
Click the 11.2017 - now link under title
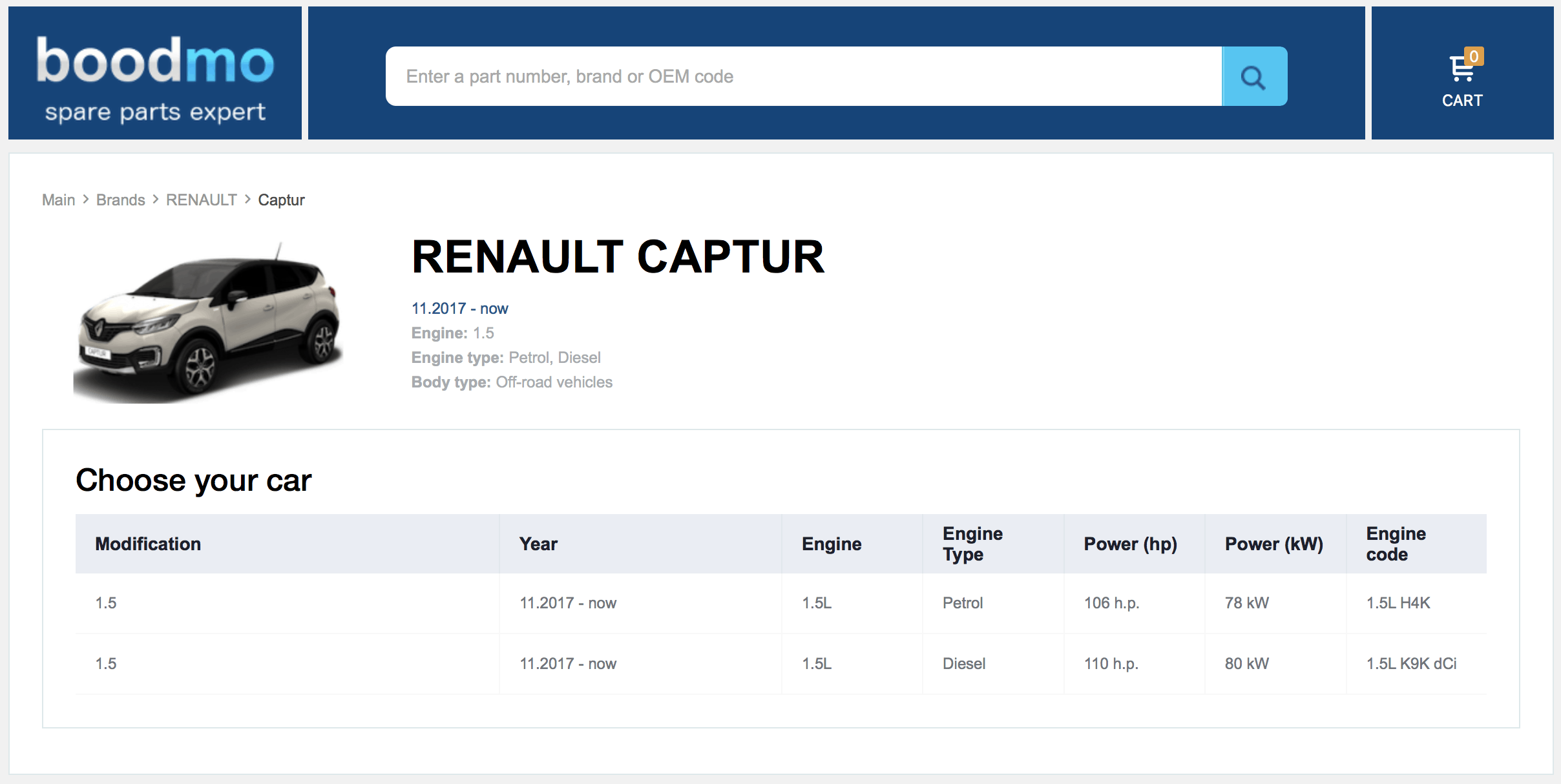459,309
